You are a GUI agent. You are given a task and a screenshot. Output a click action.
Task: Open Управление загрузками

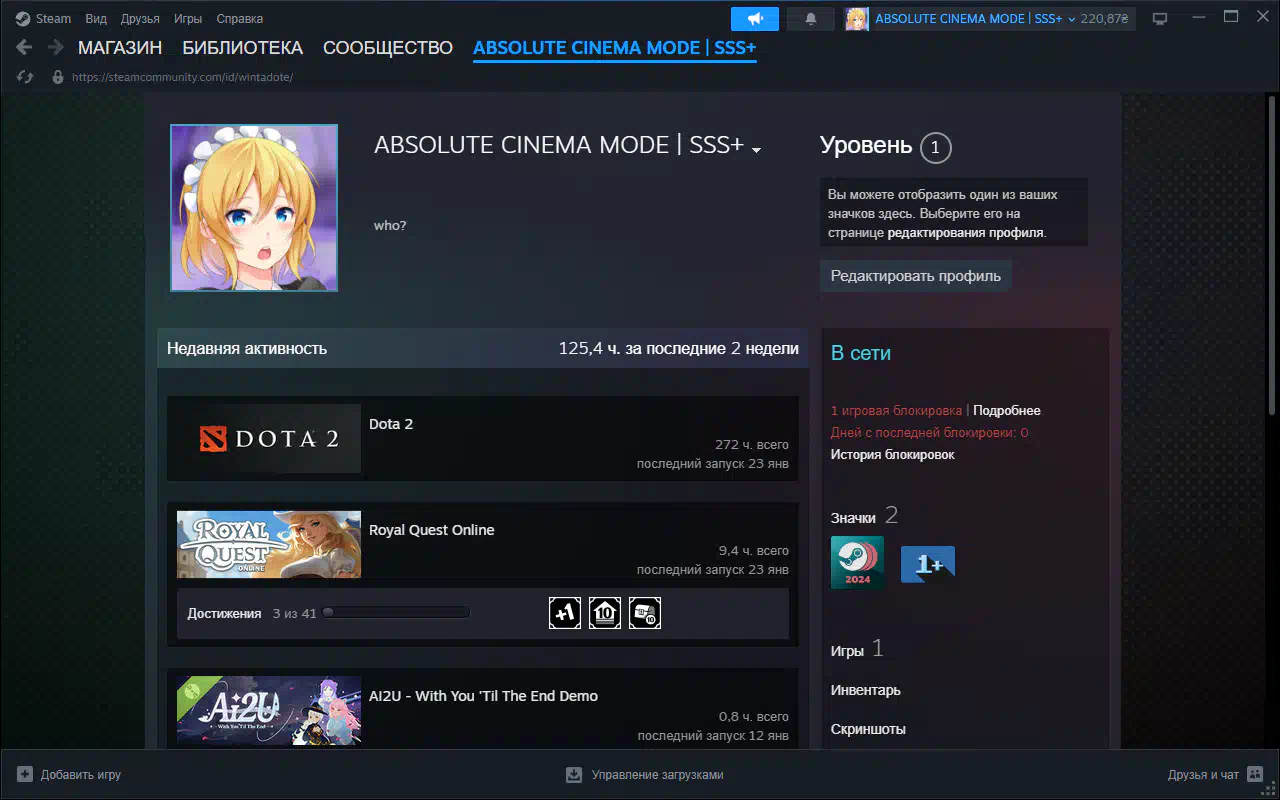(x=657, y=775)
